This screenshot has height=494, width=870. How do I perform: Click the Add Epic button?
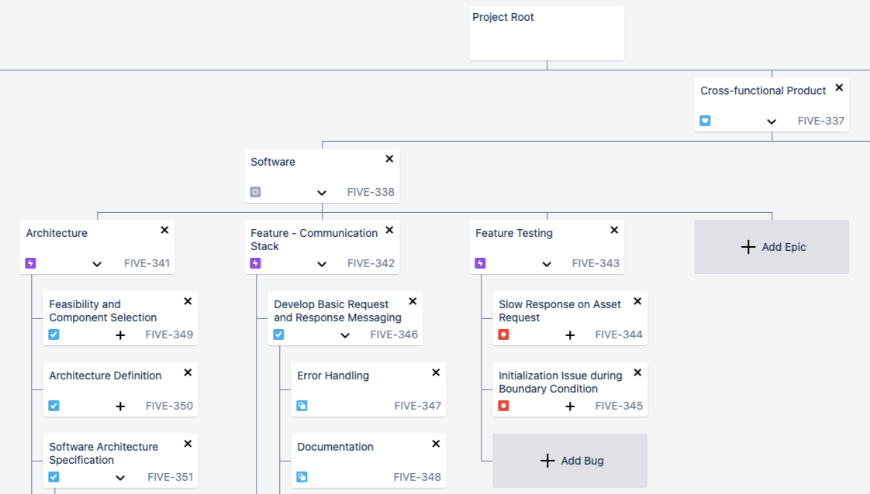[x=771, y=247]
